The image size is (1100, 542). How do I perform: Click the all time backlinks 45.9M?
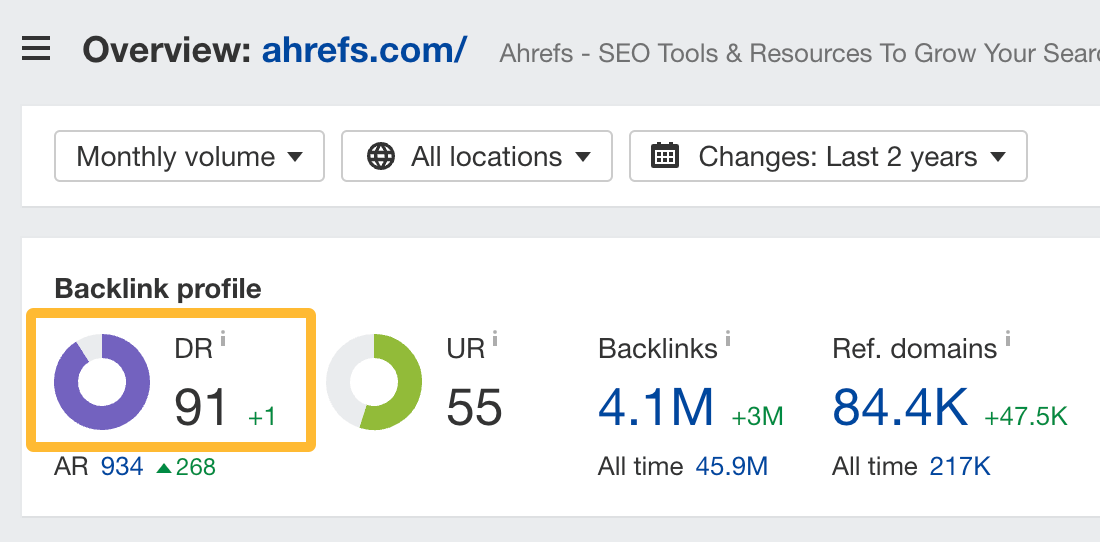click(732, 466)
